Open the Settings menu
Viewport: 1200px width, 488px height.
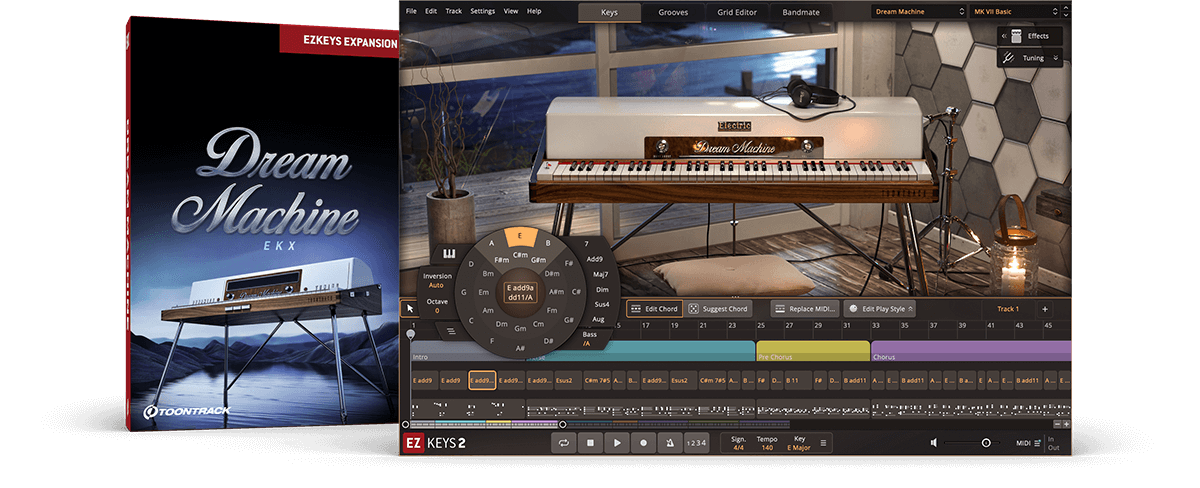point(482,11)
